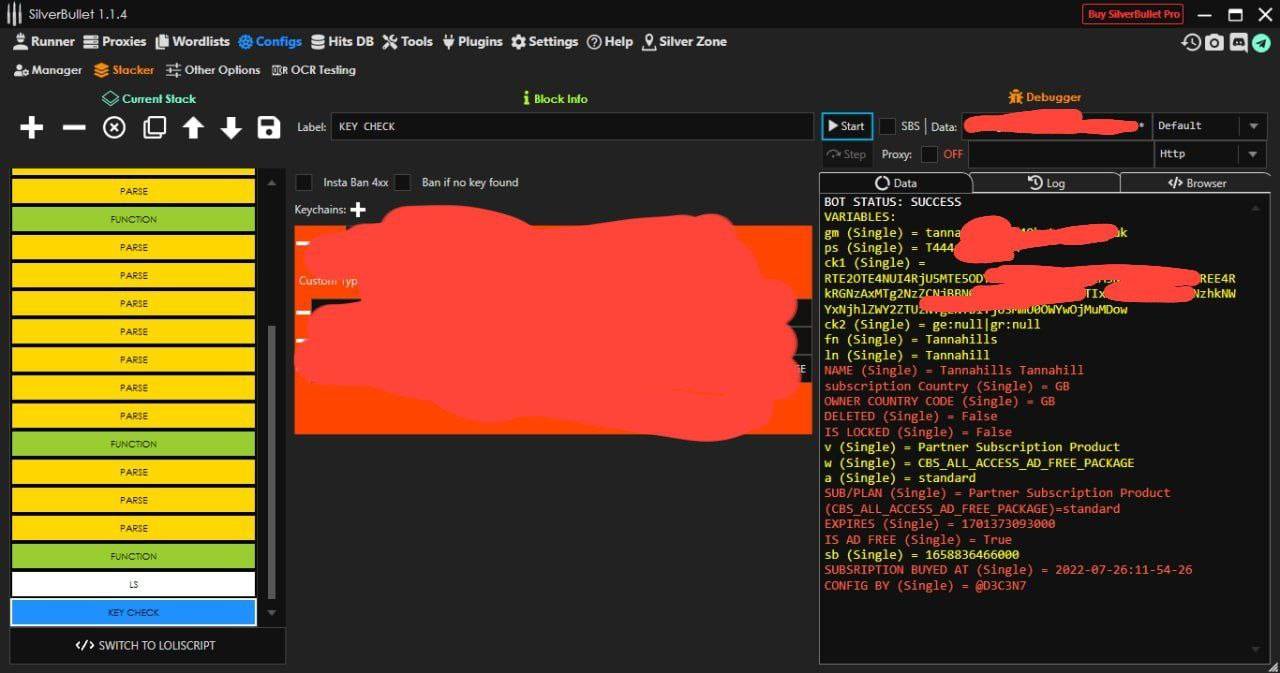Select the Log tab in debugger
Viewport: 1280px width, 673px height.
pos(1046,183)
